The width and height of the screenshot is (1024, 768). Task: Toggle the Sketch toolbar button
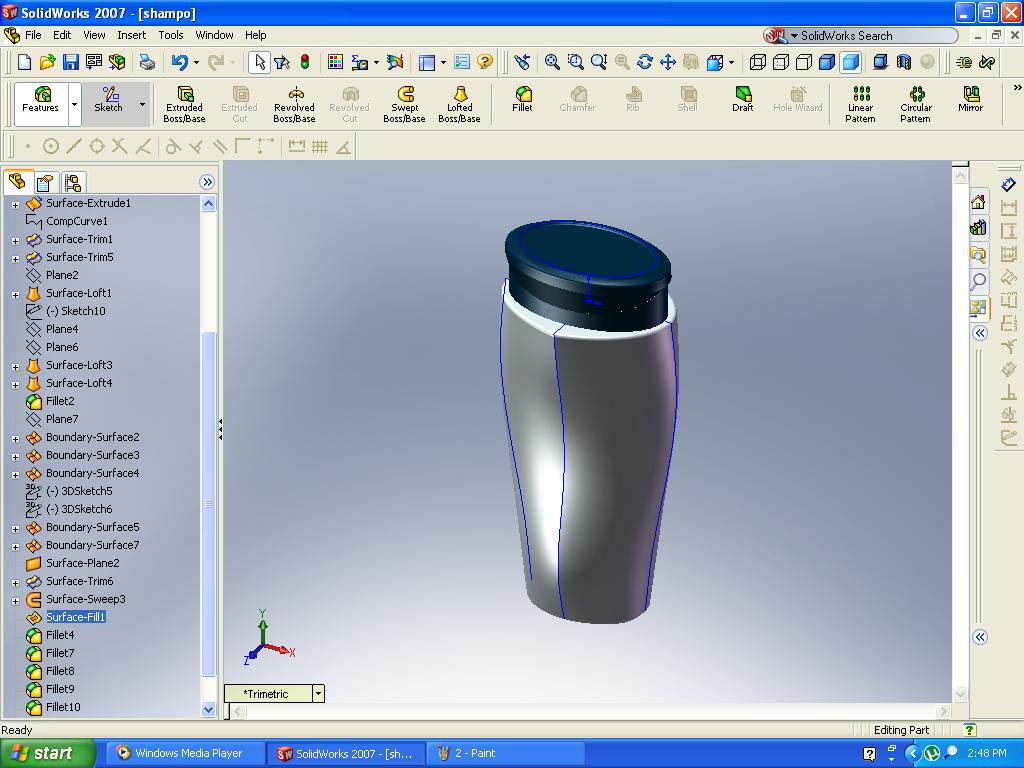point(108,100)
